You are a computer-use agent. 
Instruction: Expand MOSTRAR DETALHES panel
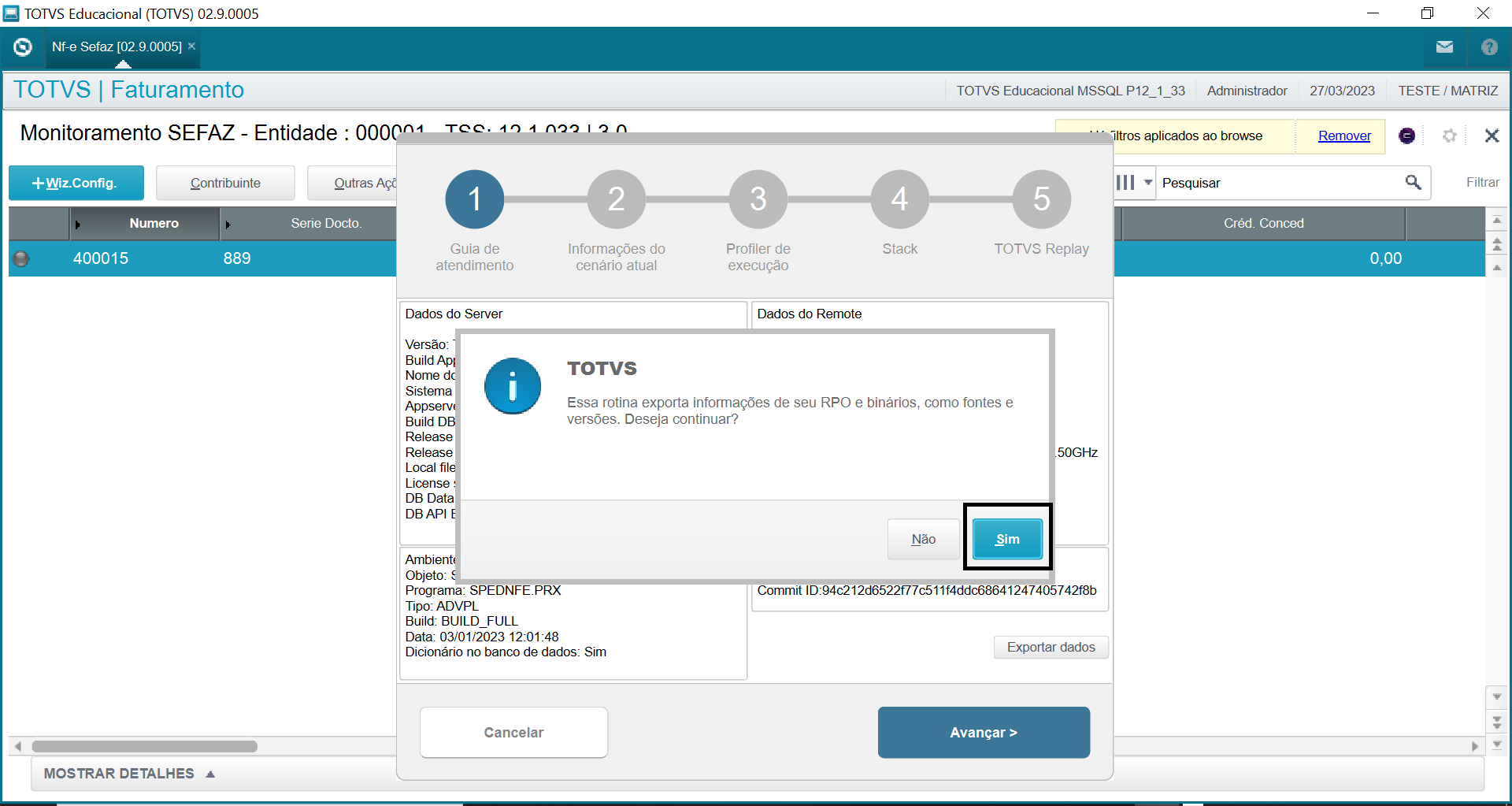[x=130, y=774]
